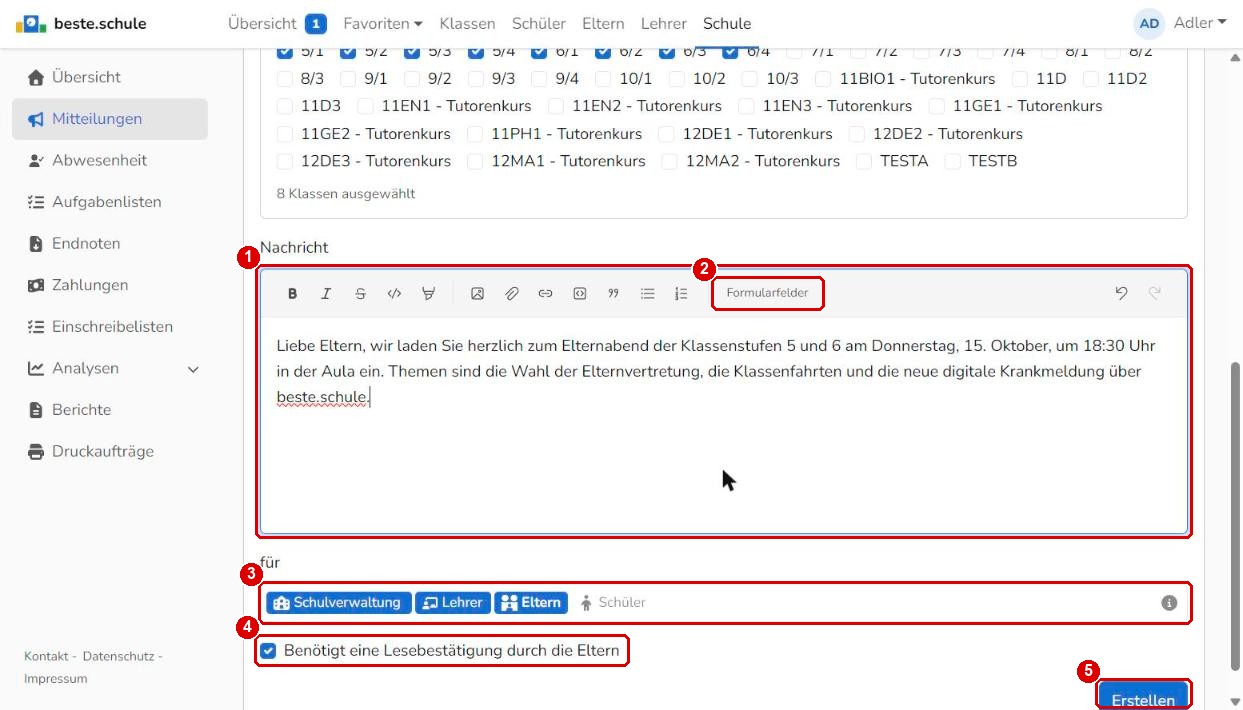Go to the Schüler navigation item
The image size is (1243, 710).
click(539, 23)
